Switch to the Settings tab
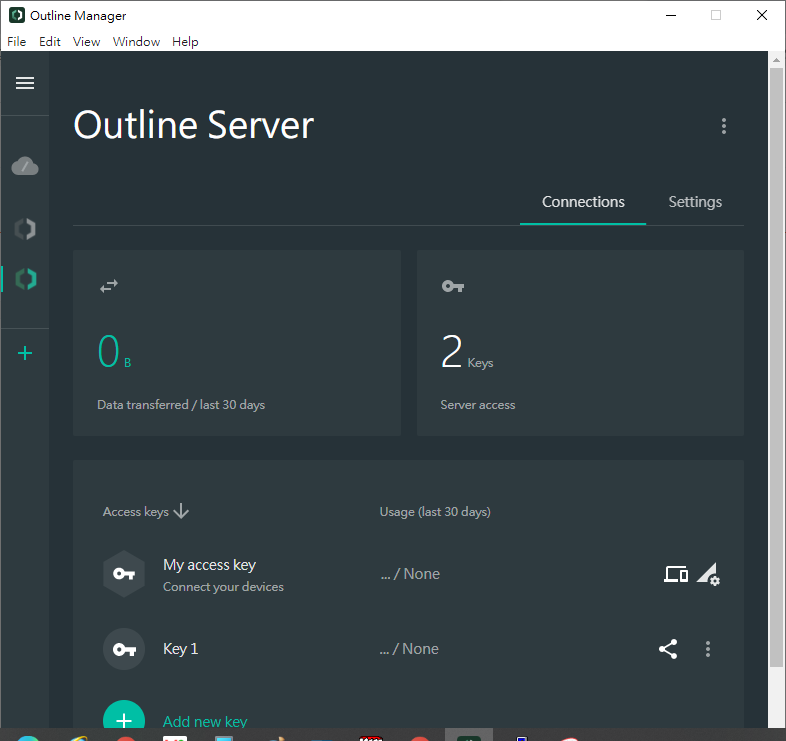786x741 pixels. (x=695, y=202)
